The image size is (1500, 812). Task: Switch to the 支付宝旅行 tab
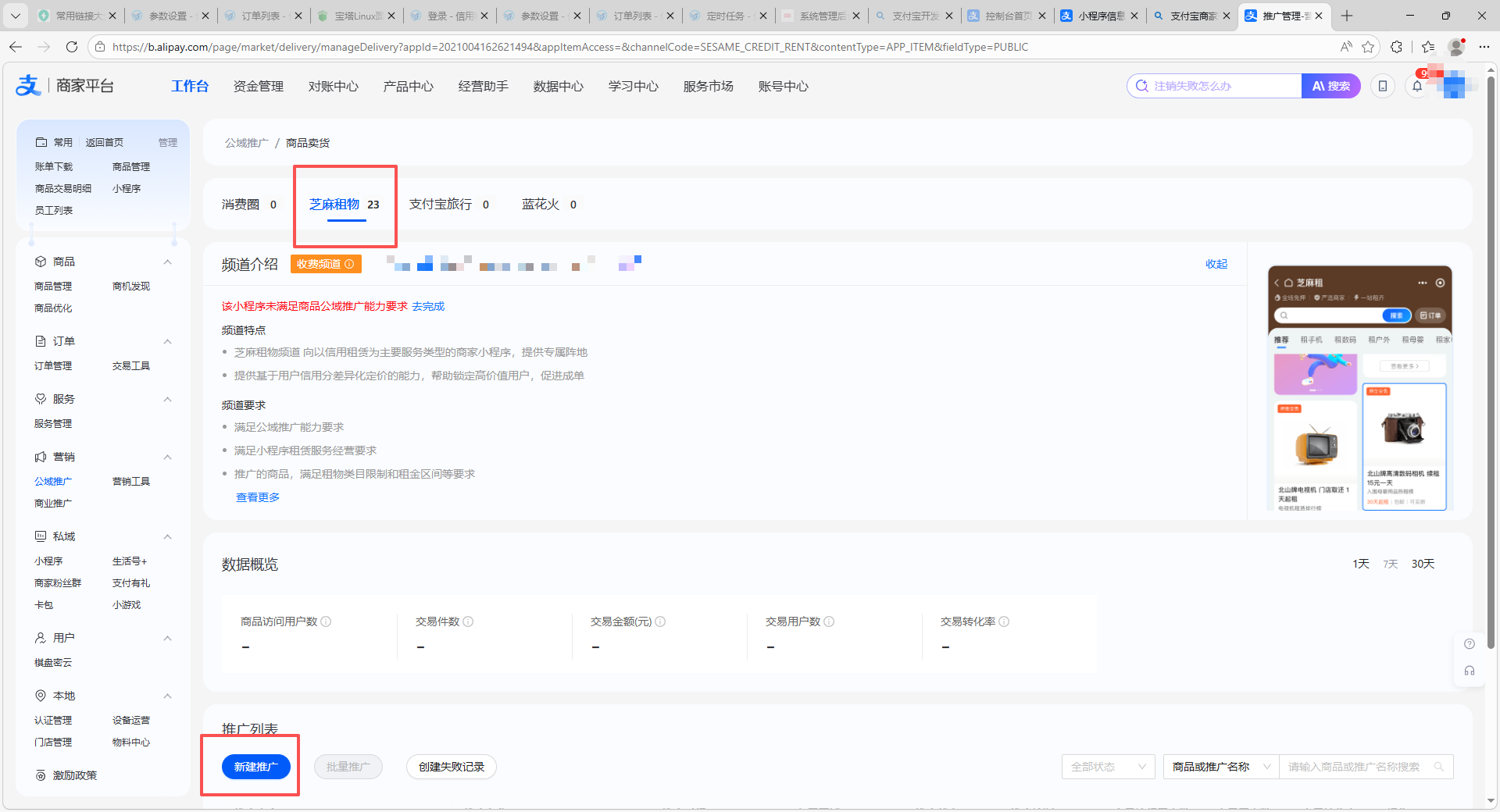pos(441,205)
